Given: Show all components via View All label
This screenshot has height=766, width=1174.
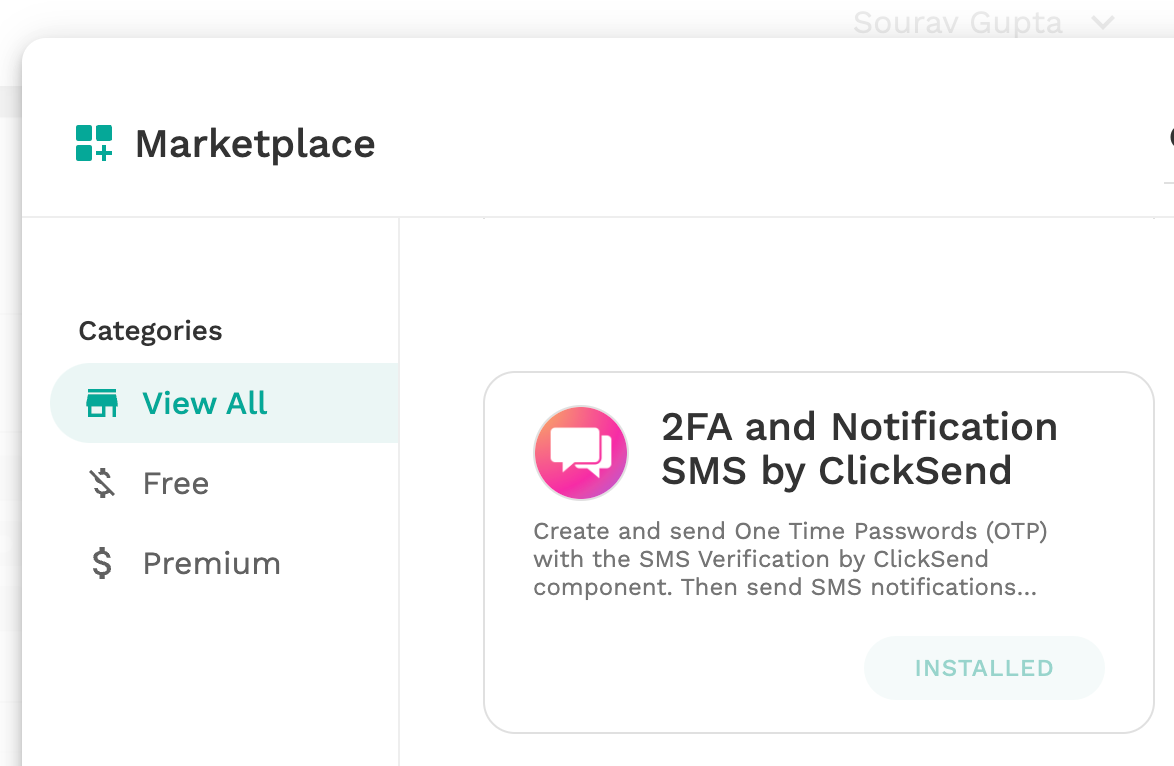Looking at the screenshot, I should click(204, 403).
